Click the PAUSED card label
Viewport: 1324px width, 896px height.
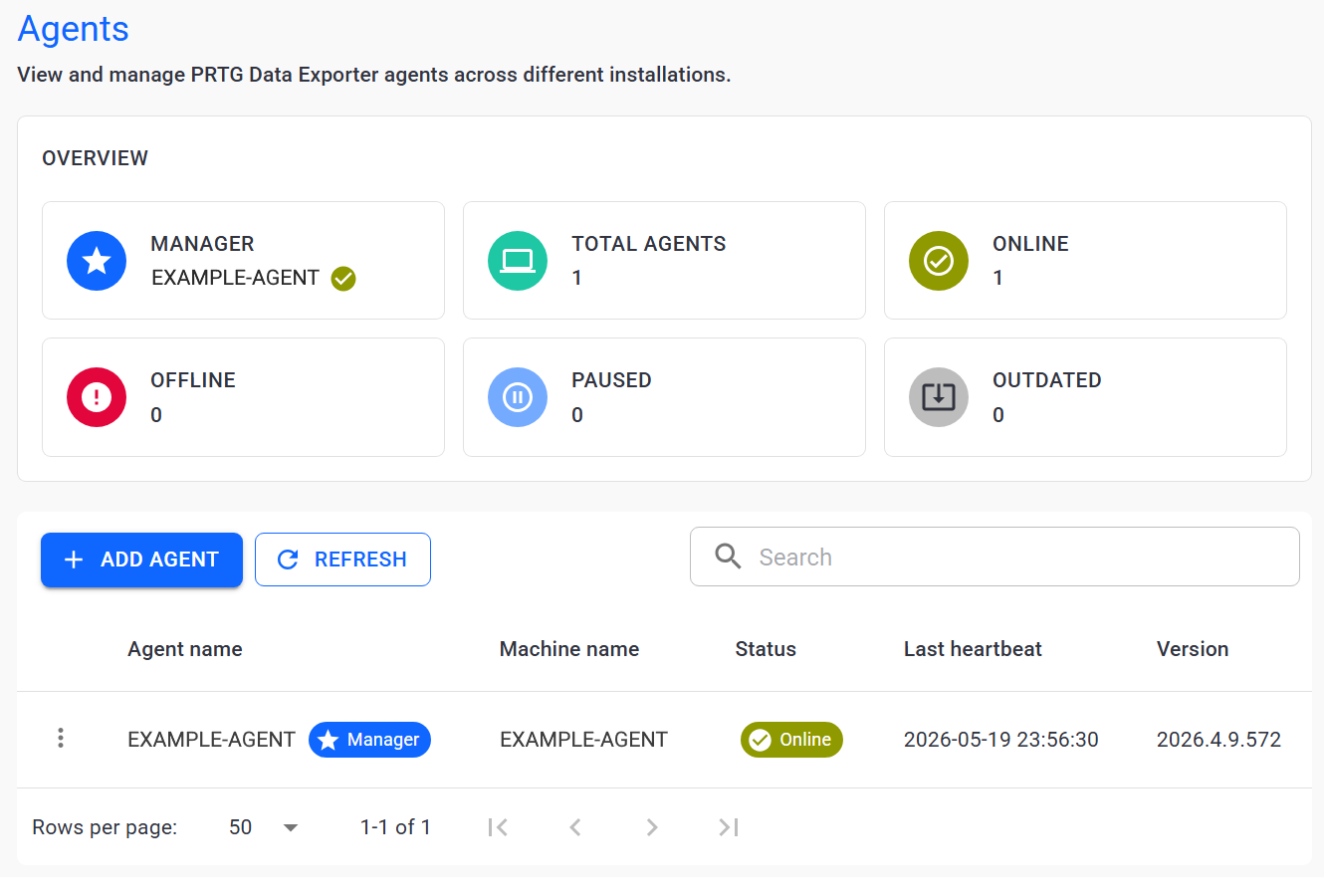[x=611, y=380]
